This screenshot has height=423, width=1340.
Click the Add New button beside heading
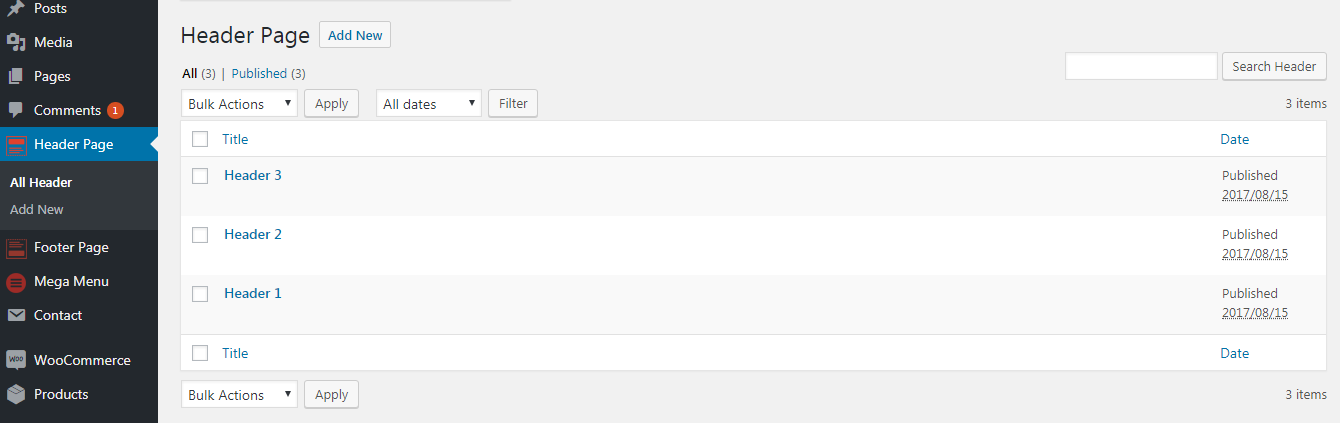tap(355, 35)
